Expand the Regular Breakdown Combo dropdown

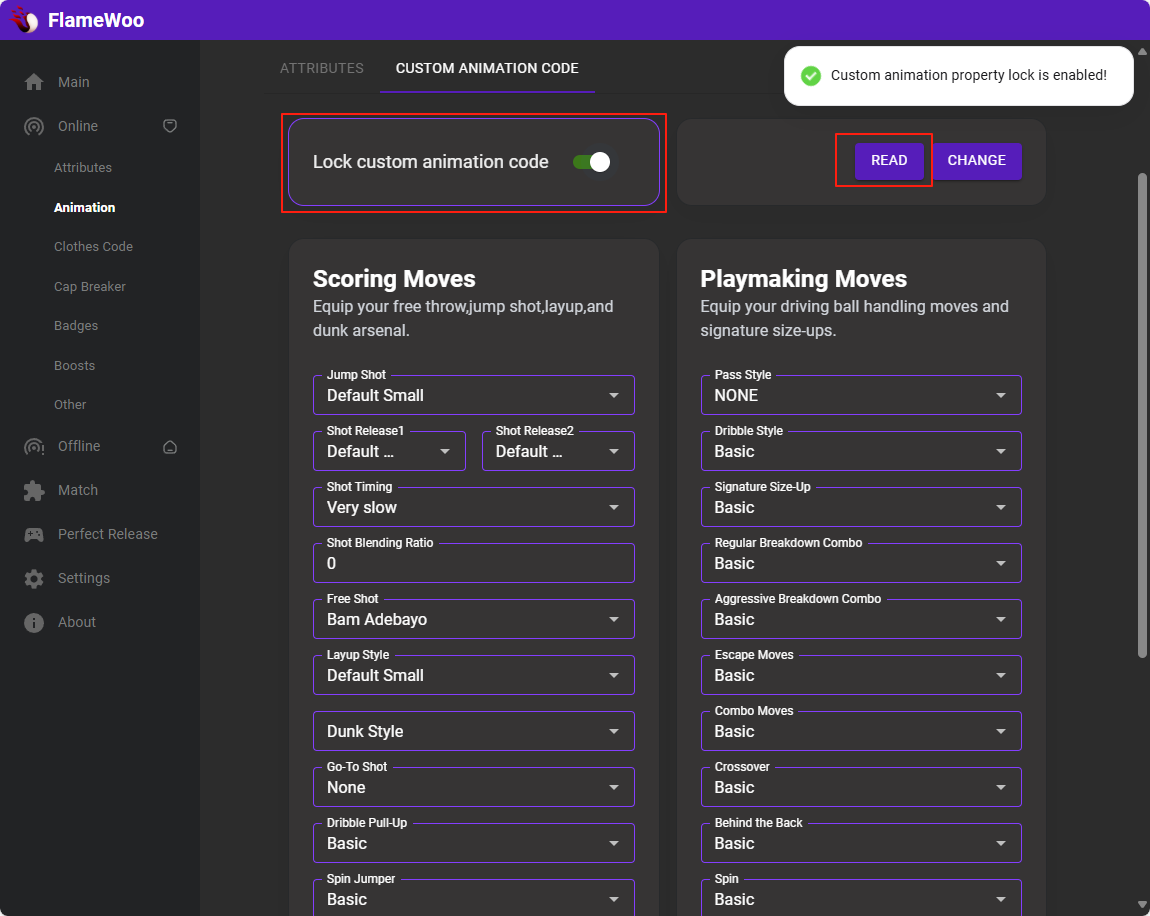coord(861,563)
